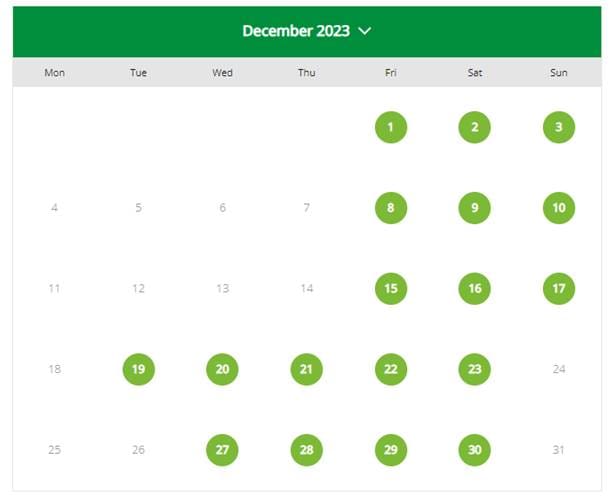Select Saturday the 23rd
The height and width of the screenshot is (499, 614).
475,369
